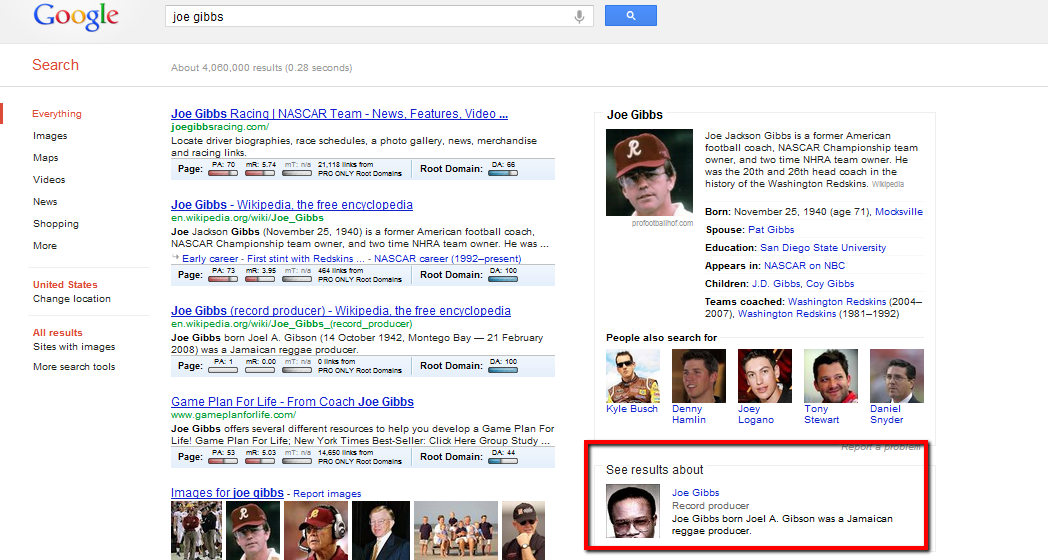Image resolution: width=1048 pixels, height=560 pixels.
Task: Open the Joey Logano name link
Action: pos(756,414)
